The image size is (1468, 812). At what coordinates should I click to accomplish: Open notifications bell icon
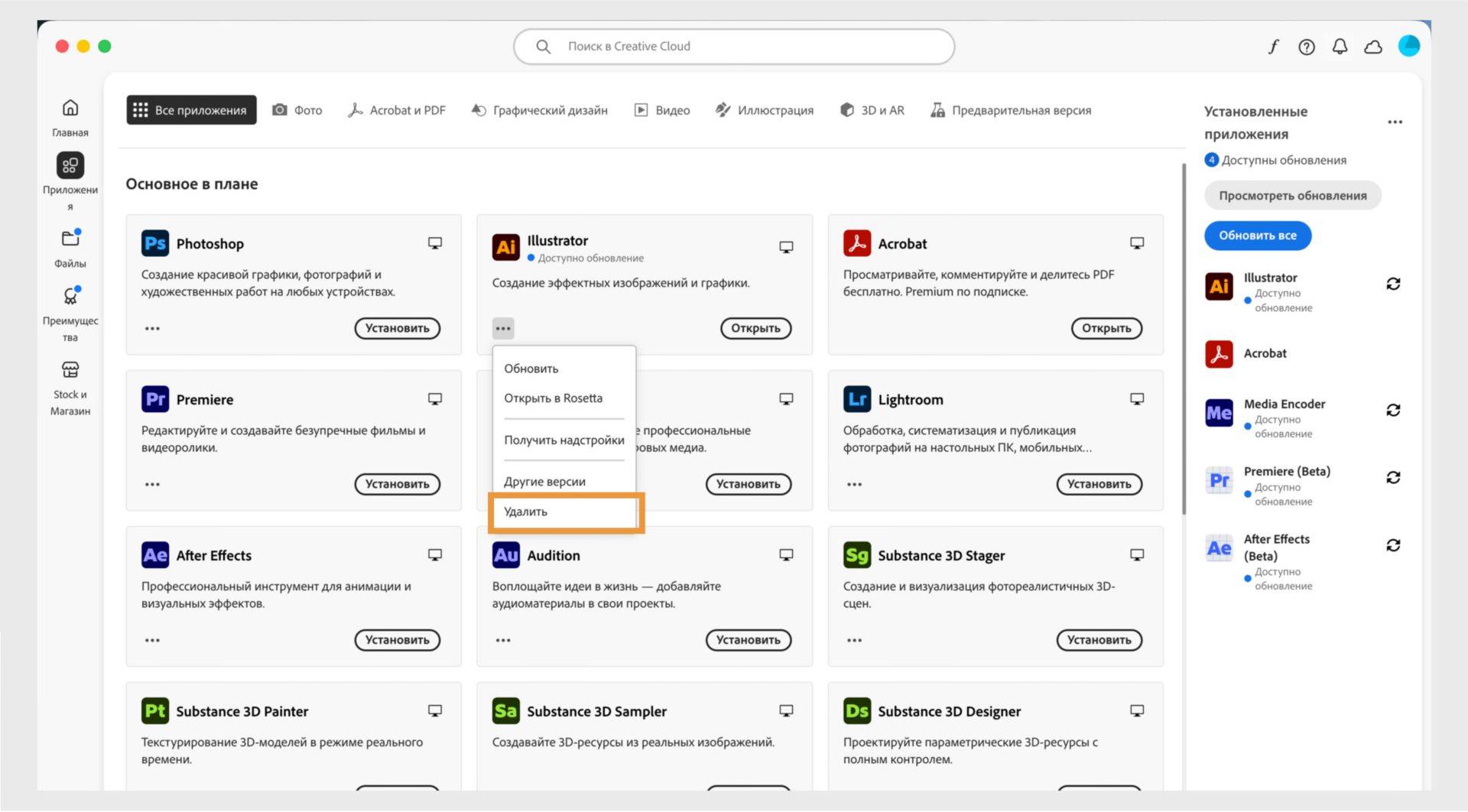tap(1340, 47)
